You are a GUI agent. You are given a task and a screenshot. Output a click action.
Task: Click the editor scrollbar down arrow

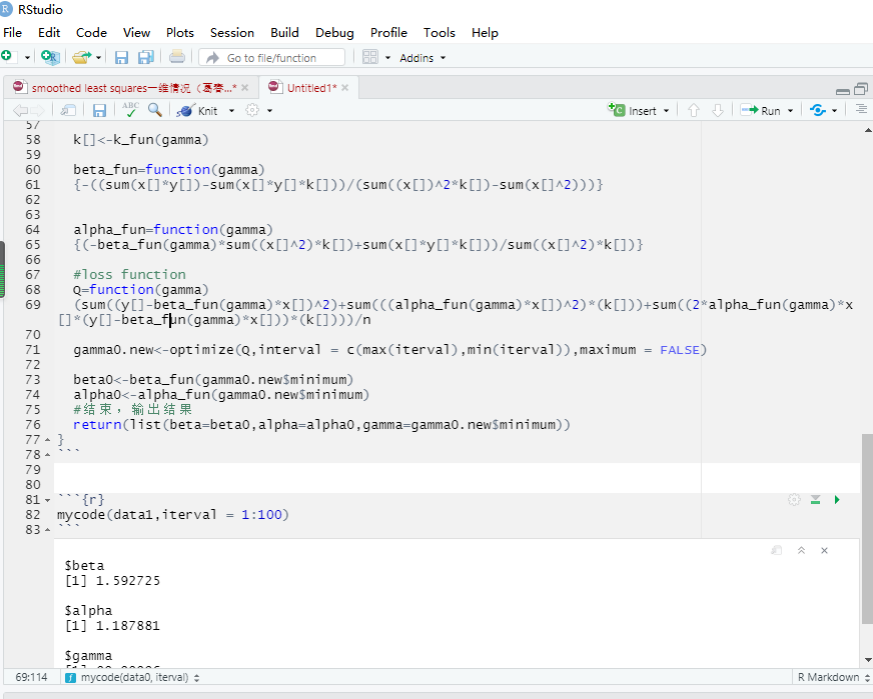point(868,660)
